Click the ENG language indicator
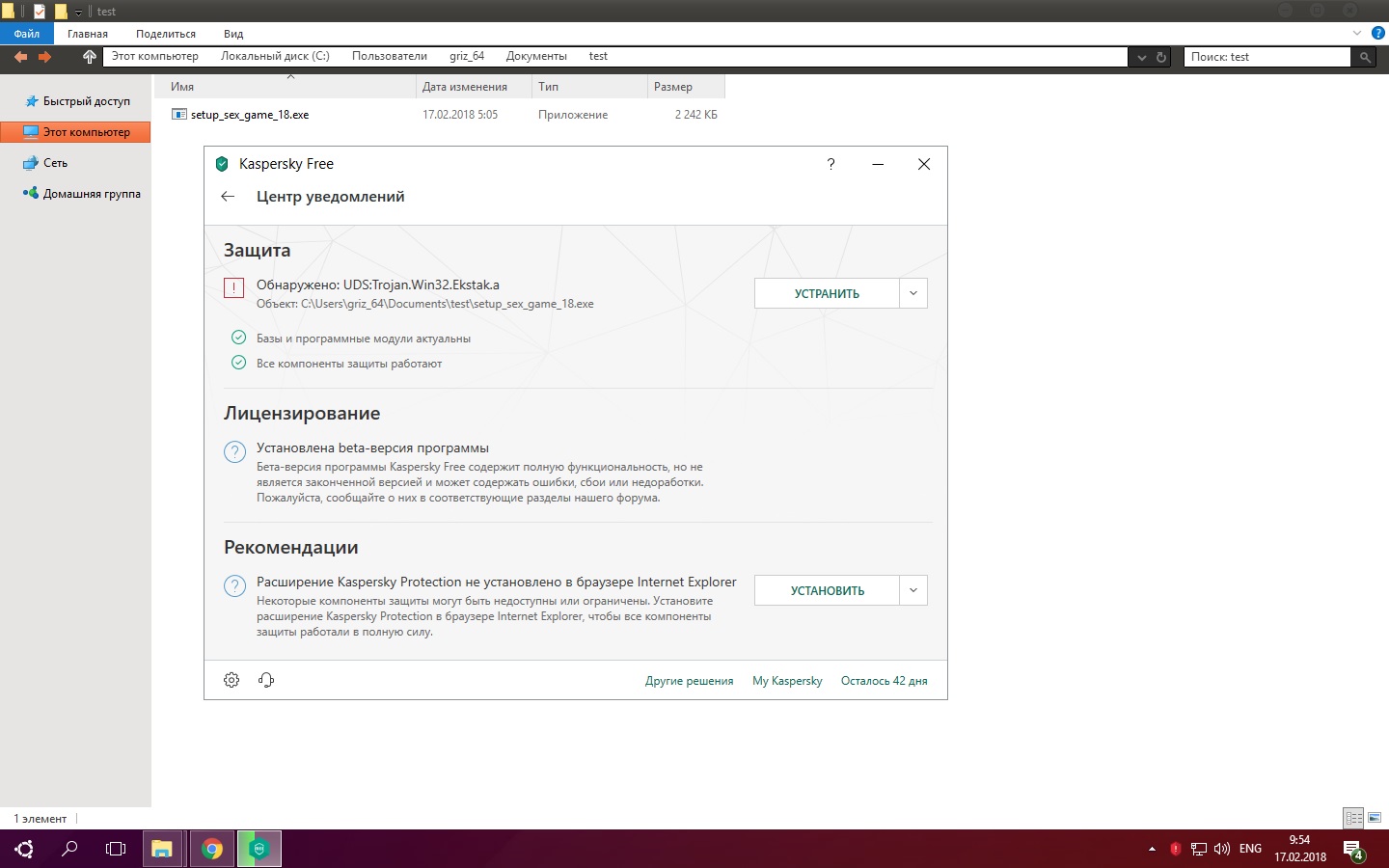Viewport: 1389px width, 868px height. click(x=1250, y=849)
